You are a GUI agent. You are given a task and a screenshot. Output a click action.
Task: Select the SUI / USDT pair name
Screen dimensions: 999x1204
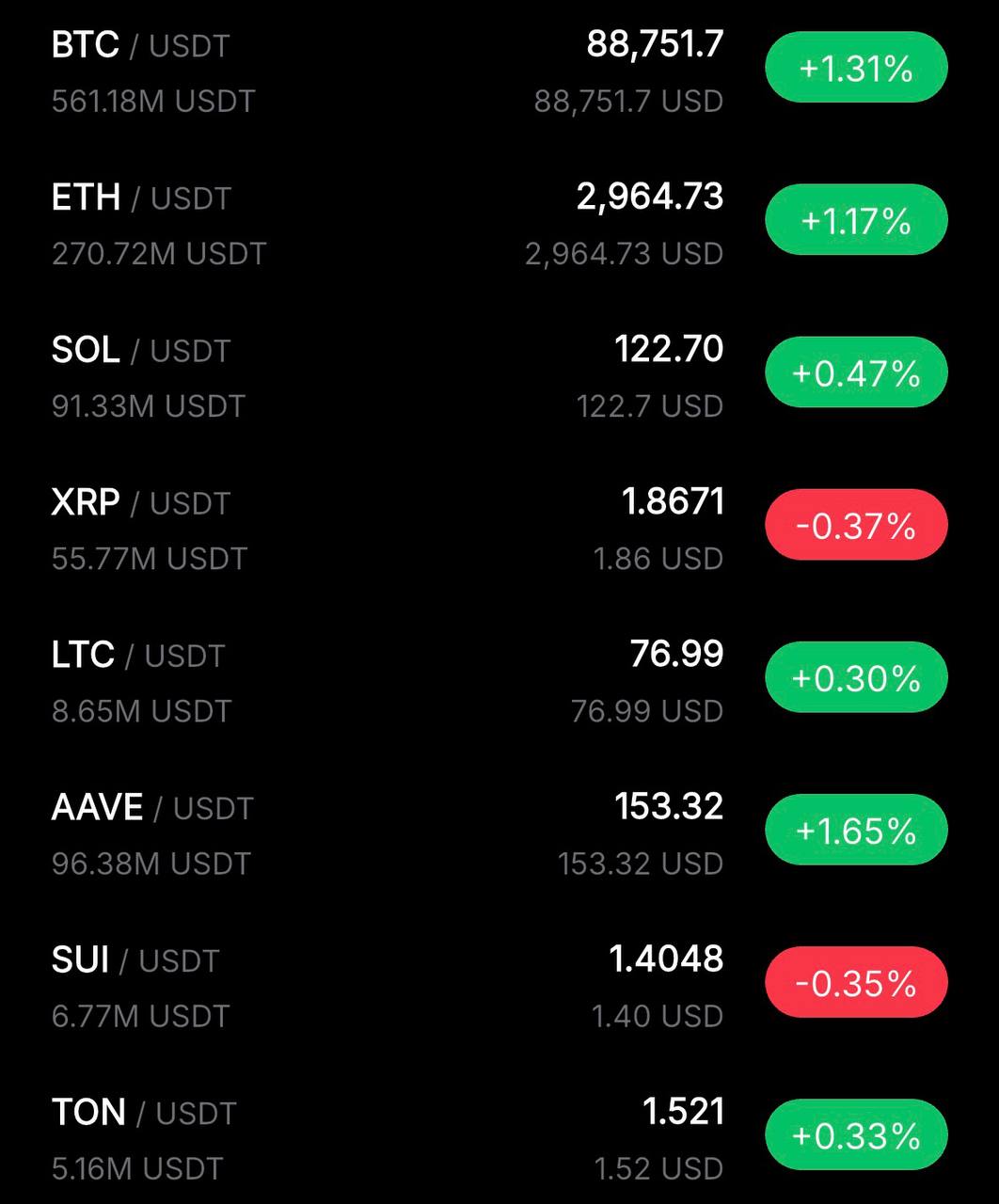click(135, 959)
